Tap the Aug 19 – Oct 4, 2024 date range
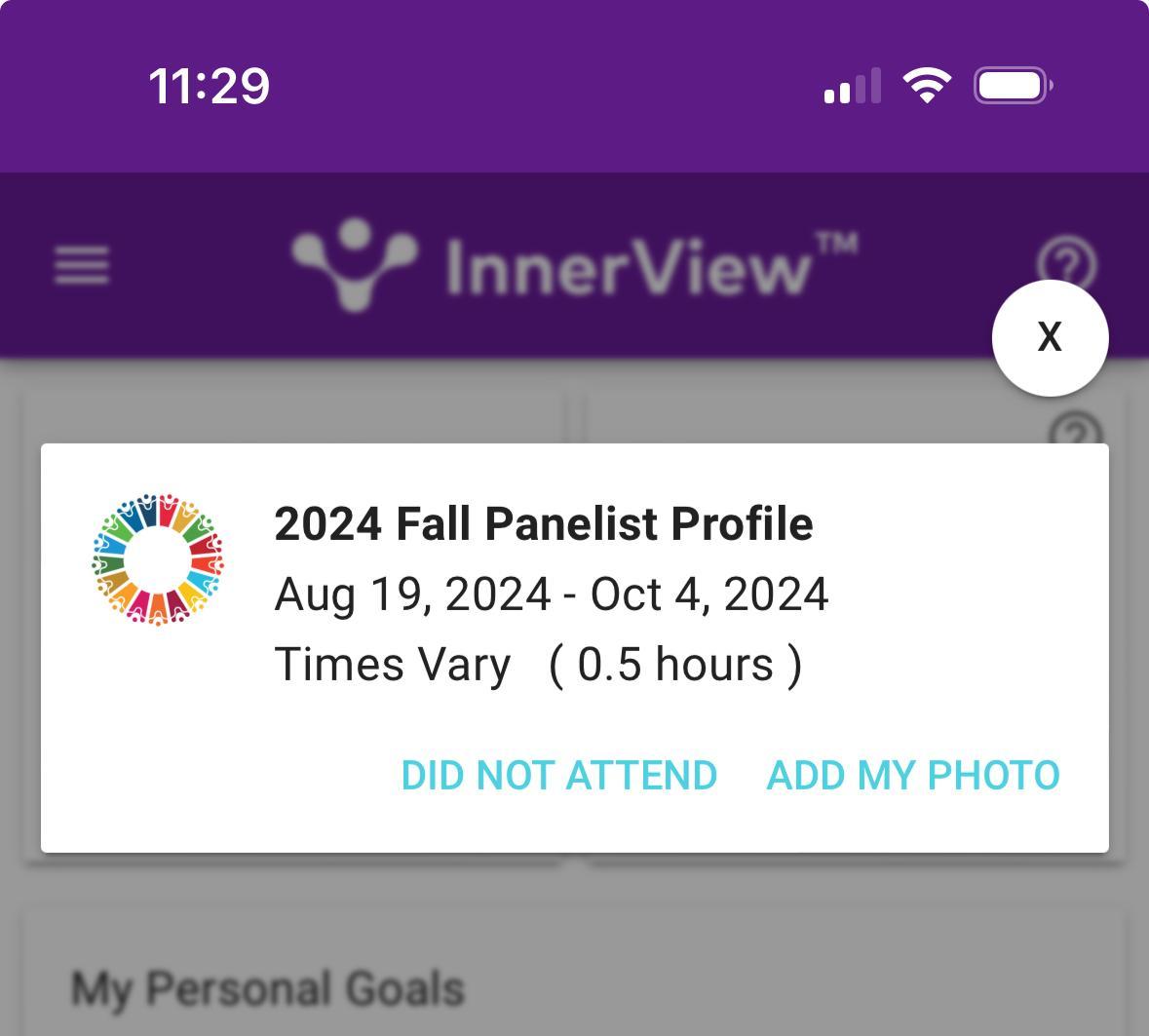 pos(552,595)
